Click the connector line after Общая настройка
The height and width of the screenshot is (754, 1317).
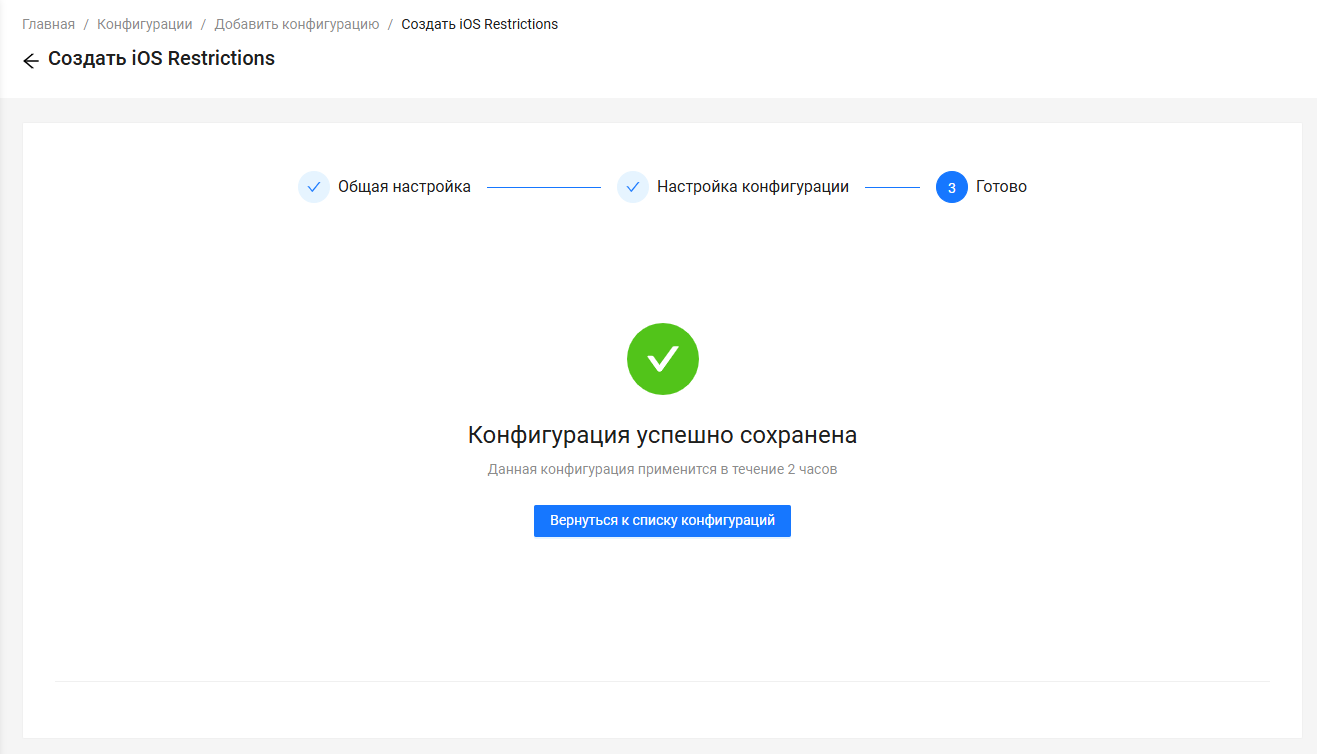click(543, 187)
